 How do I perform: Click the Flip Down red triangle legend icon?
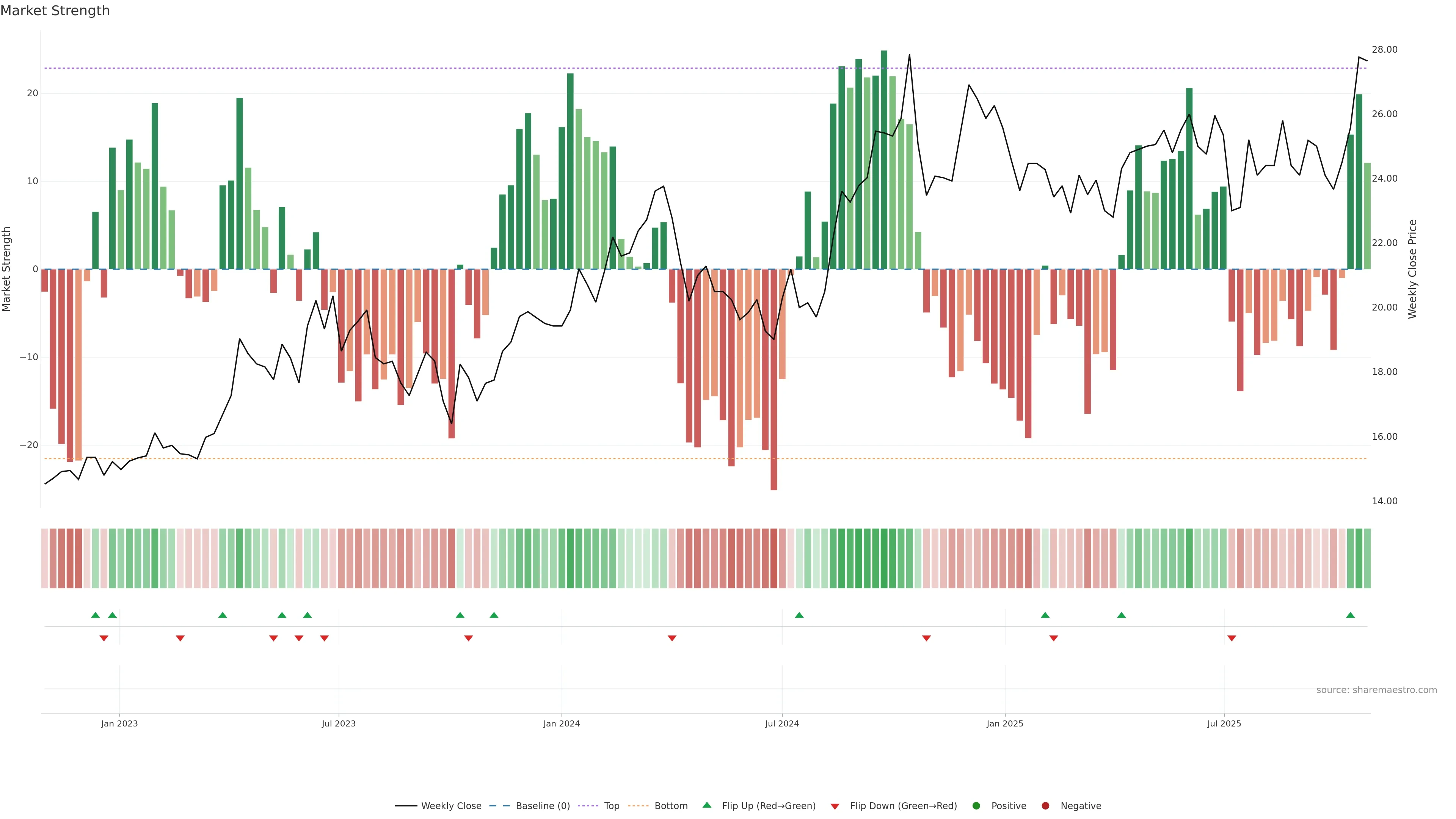[x=835, y=806]
